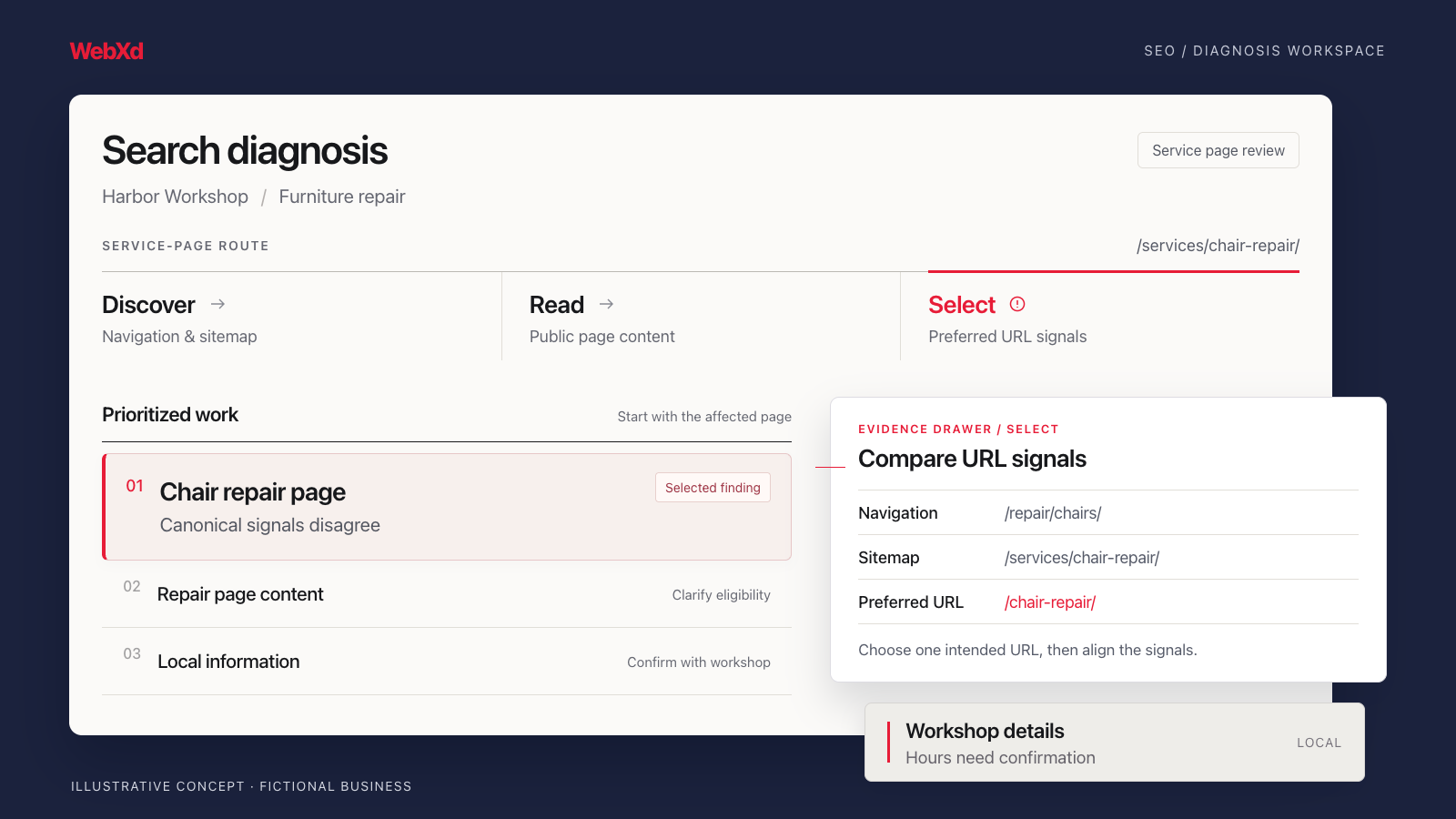Open the Furniture repair breadcrumb
The height and width of the screenshot is (819, 1456).
click(x=342, y=197)
